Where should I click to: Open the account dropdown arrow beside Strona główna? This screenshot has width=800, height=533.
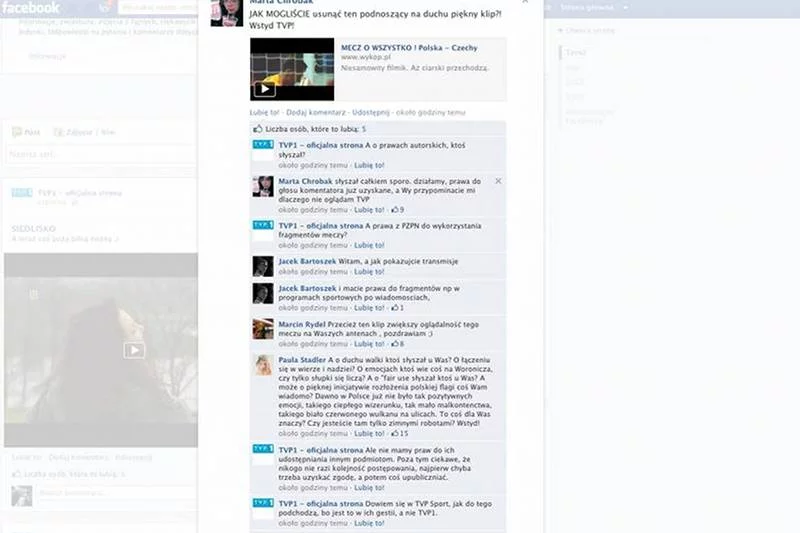[x=626, y=8]
